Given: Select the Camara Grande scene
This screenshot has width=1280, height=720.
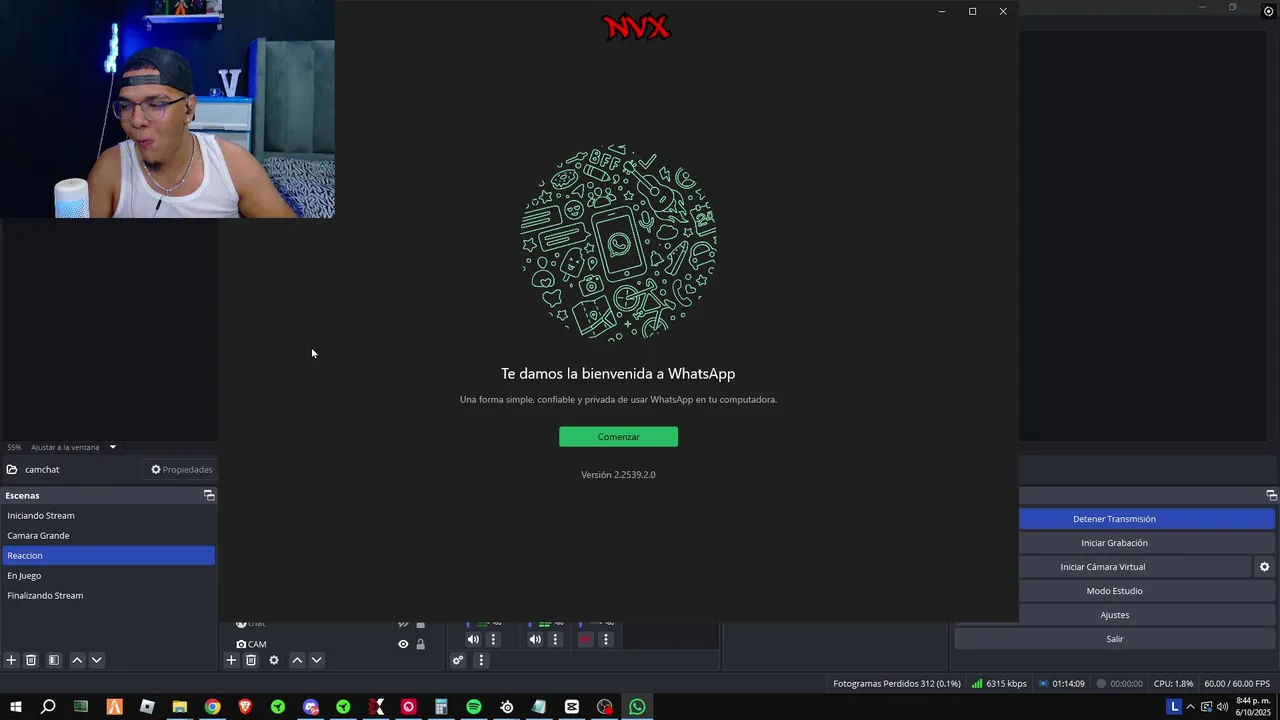Looking at the screenshot, I should pyautogui.click(x=108, y=536).
